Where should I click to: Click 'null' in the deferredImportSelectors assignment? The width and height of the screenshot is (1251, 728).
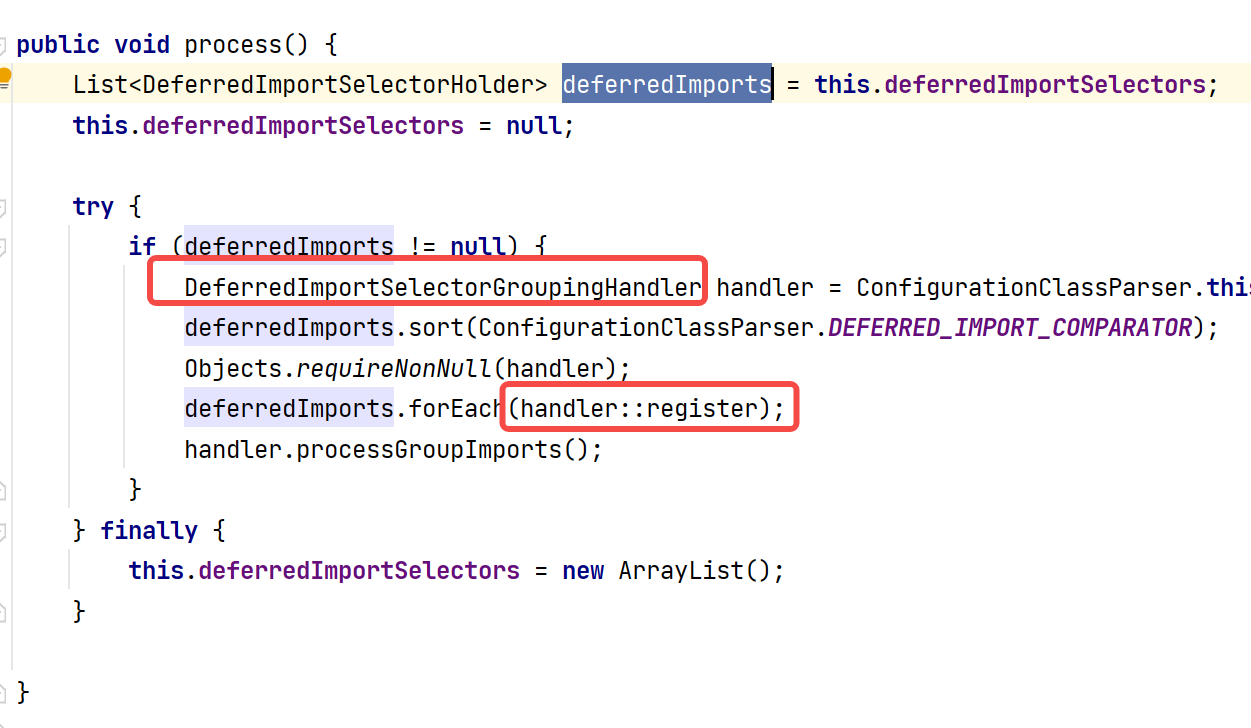(x=534, y=126)
